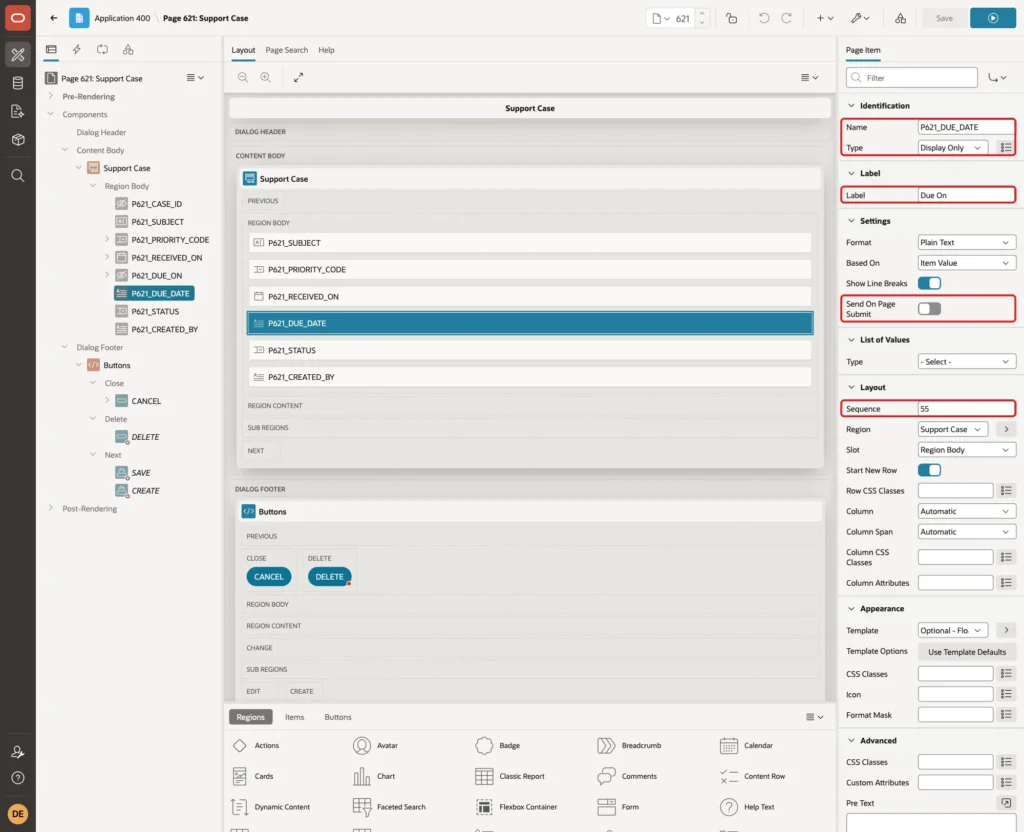1024x832 pixels.
Task: Open the Page Search tab
Action: [x=286, y=50]
